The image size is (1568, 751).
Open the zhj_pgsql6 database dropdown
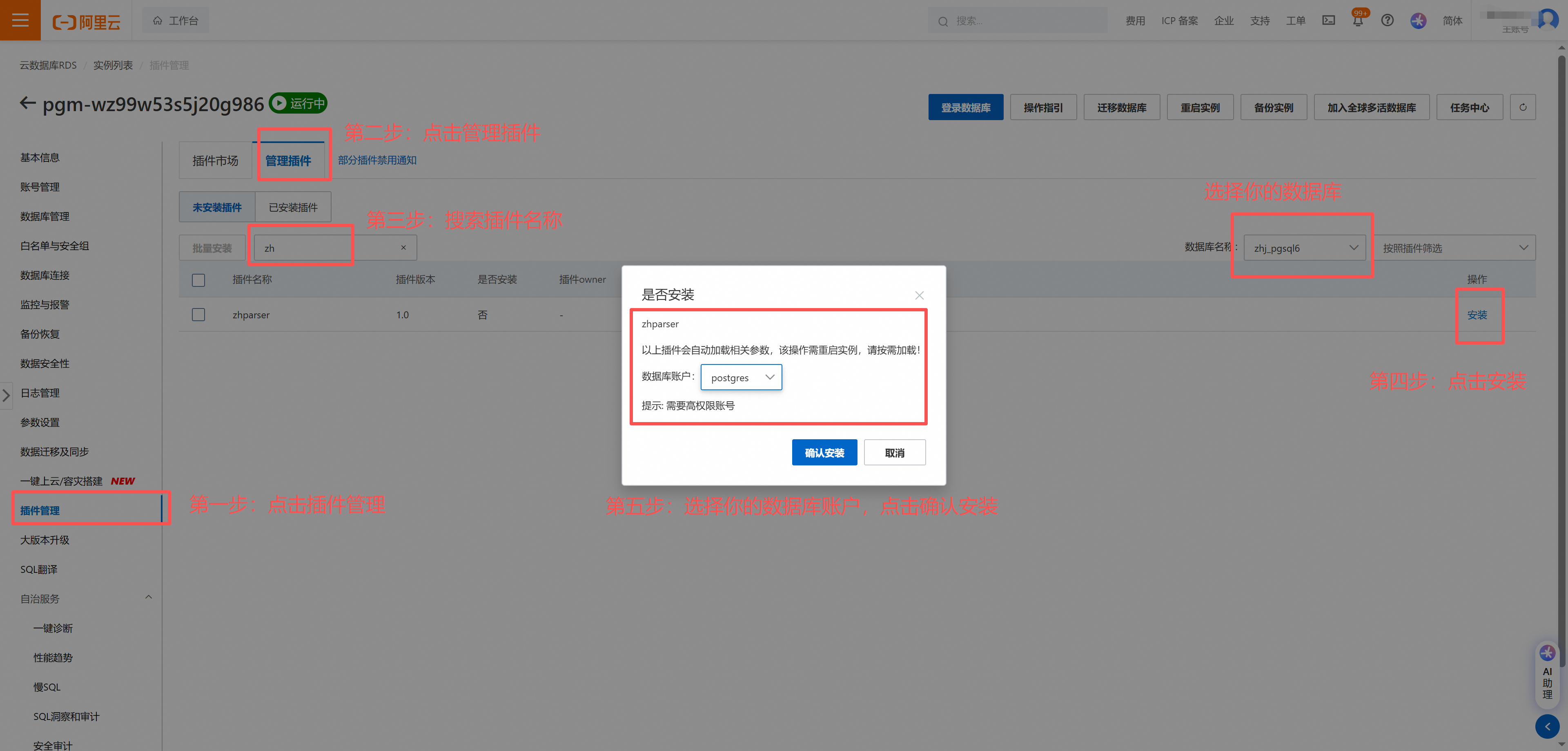point(1305,248)
